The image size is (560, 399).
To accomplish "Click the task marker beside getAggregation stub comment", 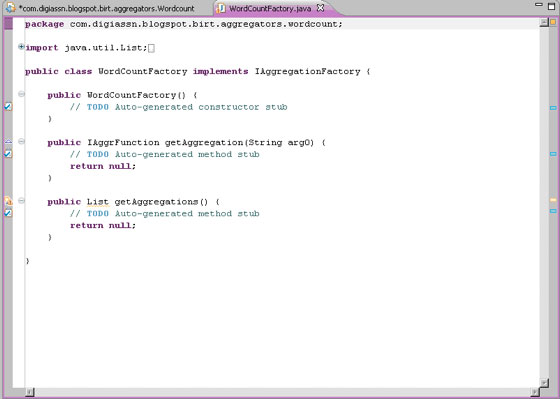I will click(8, 154).
